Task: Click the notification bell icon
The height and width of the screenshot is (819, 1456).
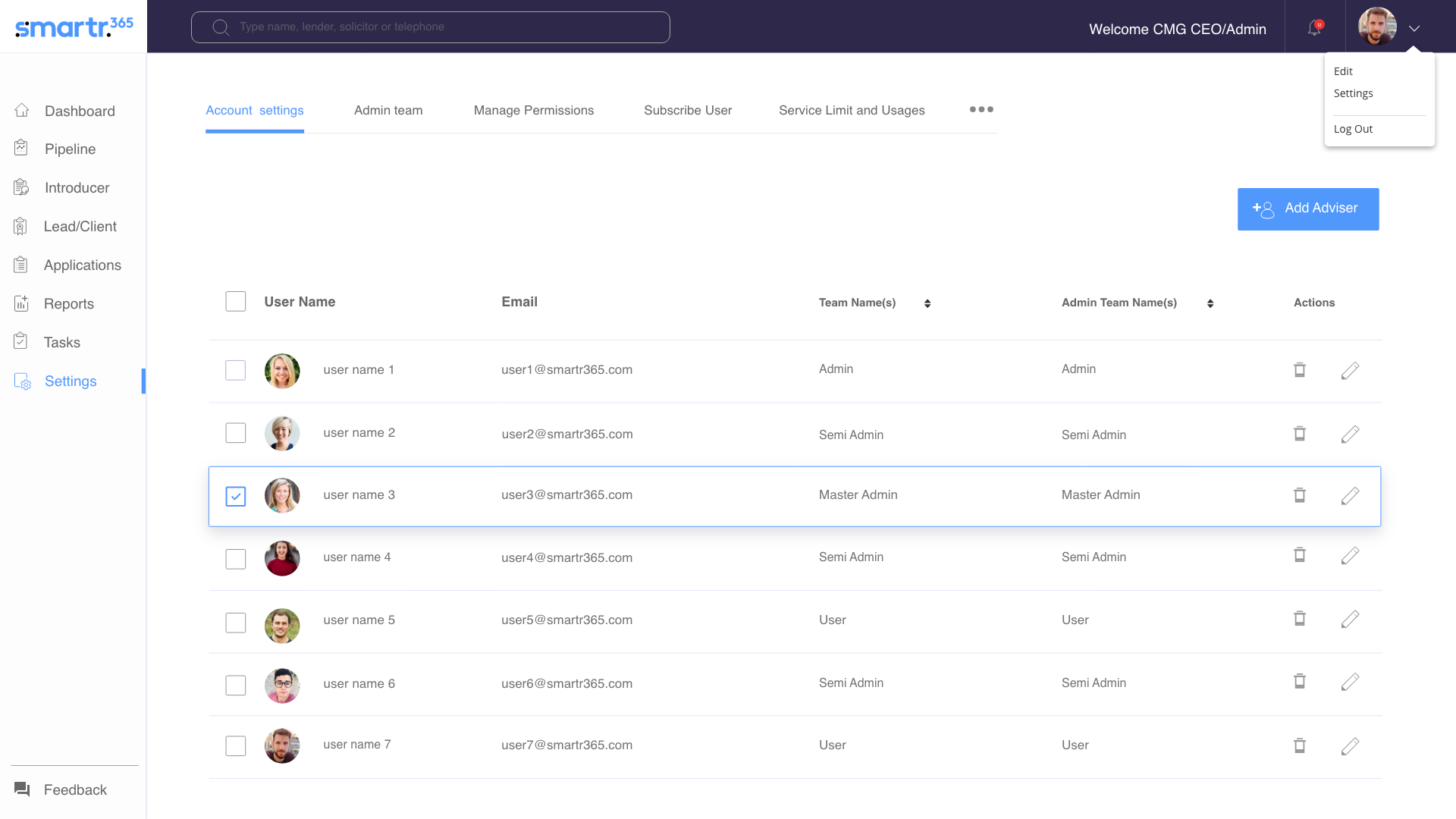Action: [x=1314, y=28]
